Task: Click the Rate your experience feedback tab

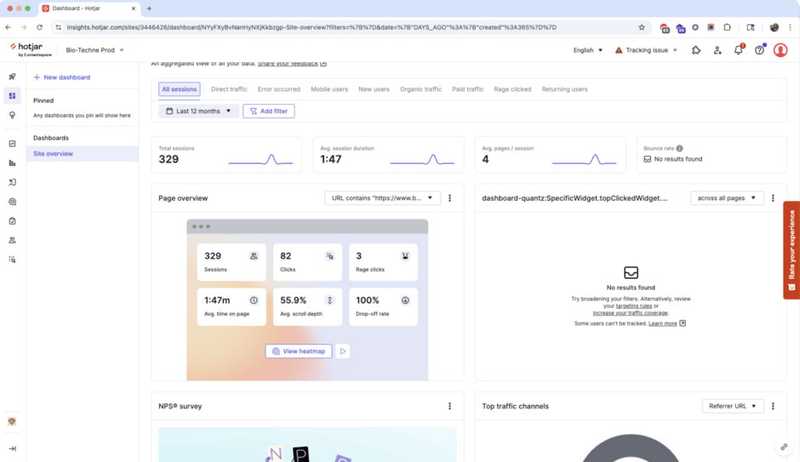Action: coord(791,250)
